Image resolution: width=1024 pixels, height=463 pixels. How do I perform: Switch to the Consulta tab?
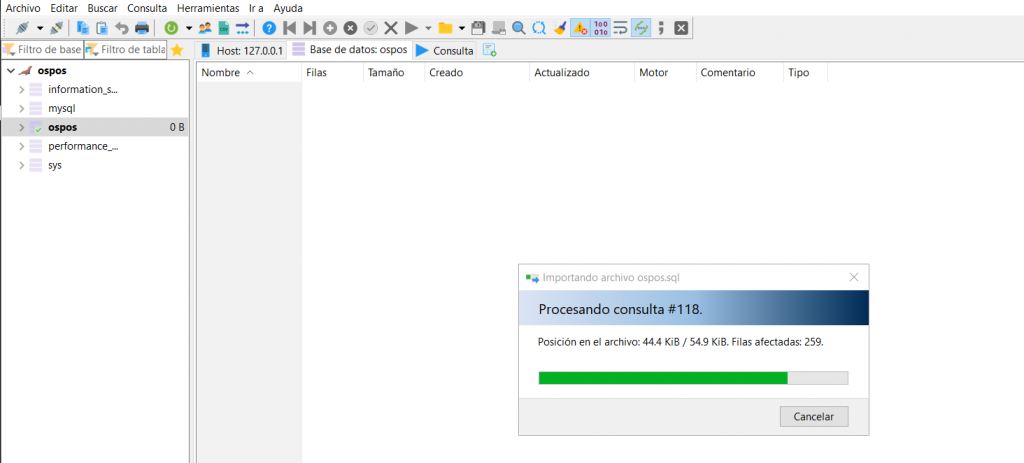[x=444, y=50]
